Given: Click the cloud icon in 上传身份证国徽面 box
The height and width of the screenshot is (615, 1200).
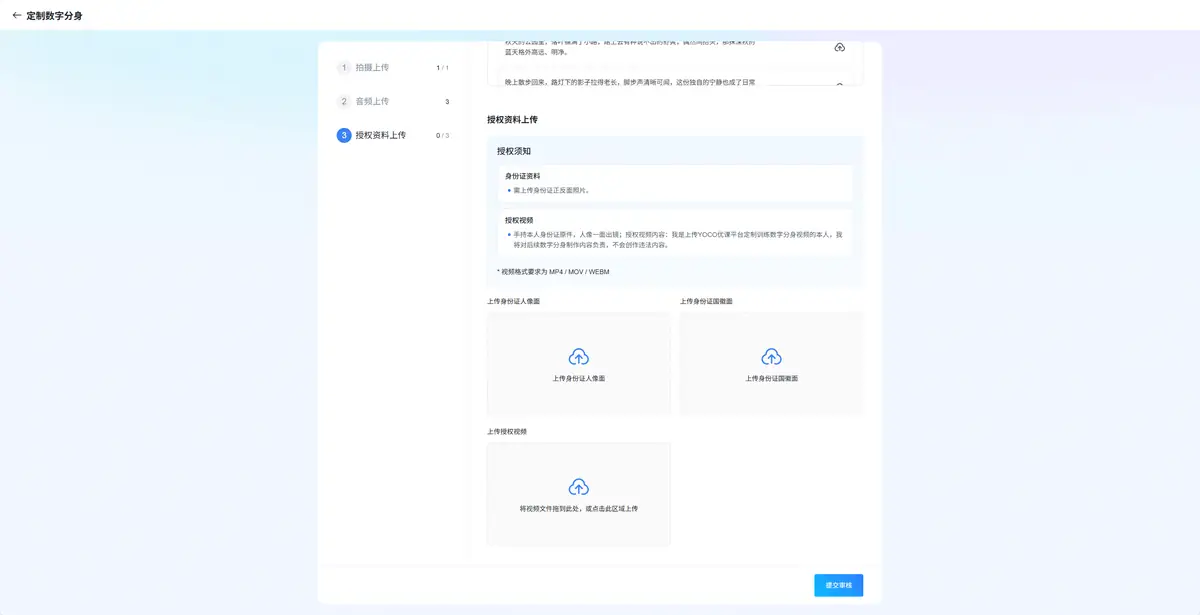Looking at the screenshot, I should (x=771, y=357).
